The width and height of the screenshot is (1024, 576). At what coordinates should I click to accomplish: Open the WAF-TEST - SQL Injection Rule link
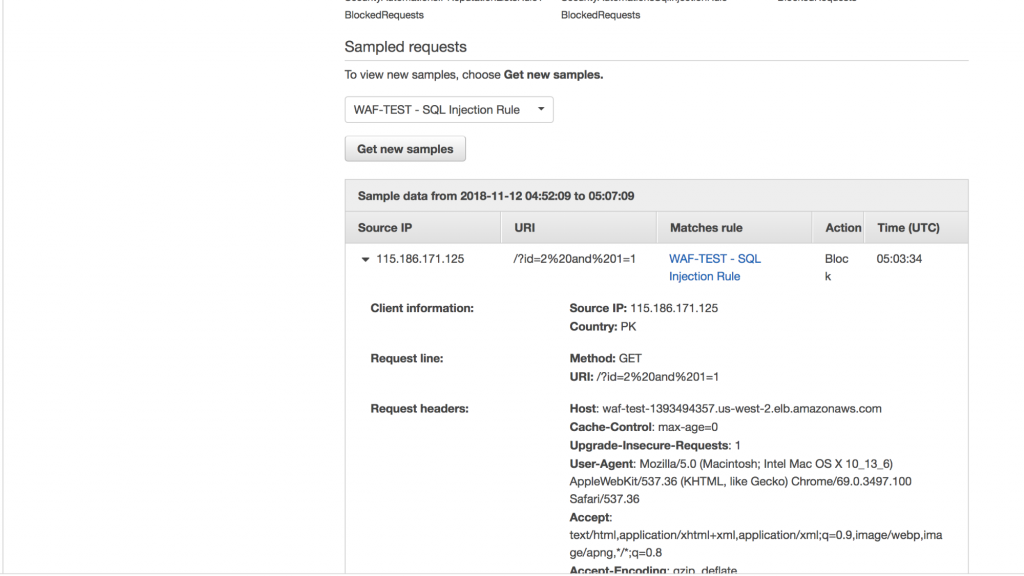click(714, 267)
